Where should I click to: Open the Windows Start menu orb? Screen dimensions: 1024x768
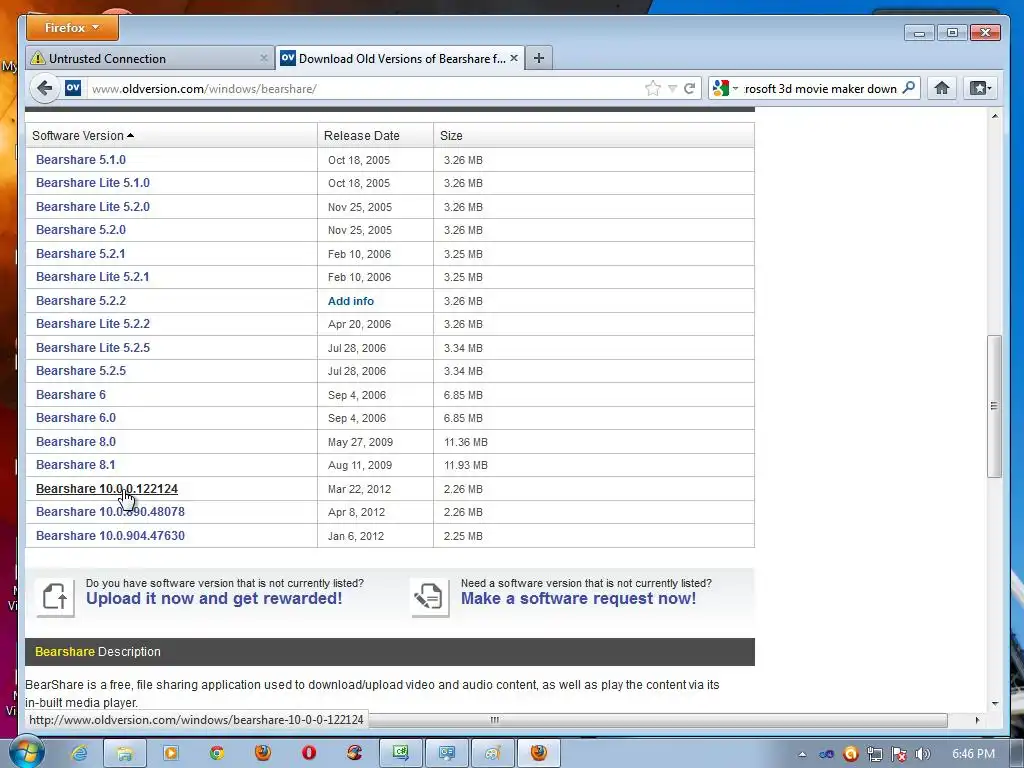[27, 753]
